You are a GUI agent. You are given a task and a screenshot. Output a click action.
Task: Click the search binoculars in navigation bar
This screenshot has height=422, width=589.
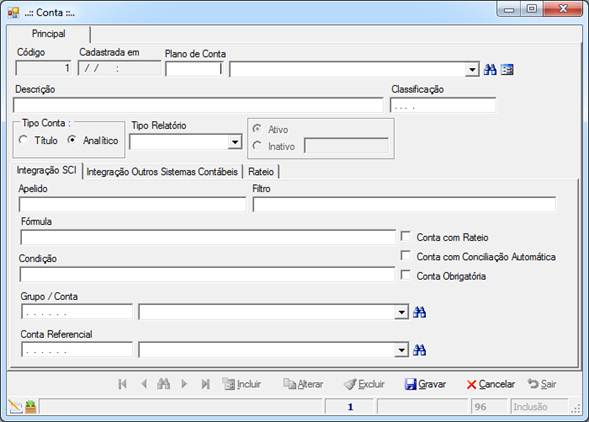coord(163,384)
